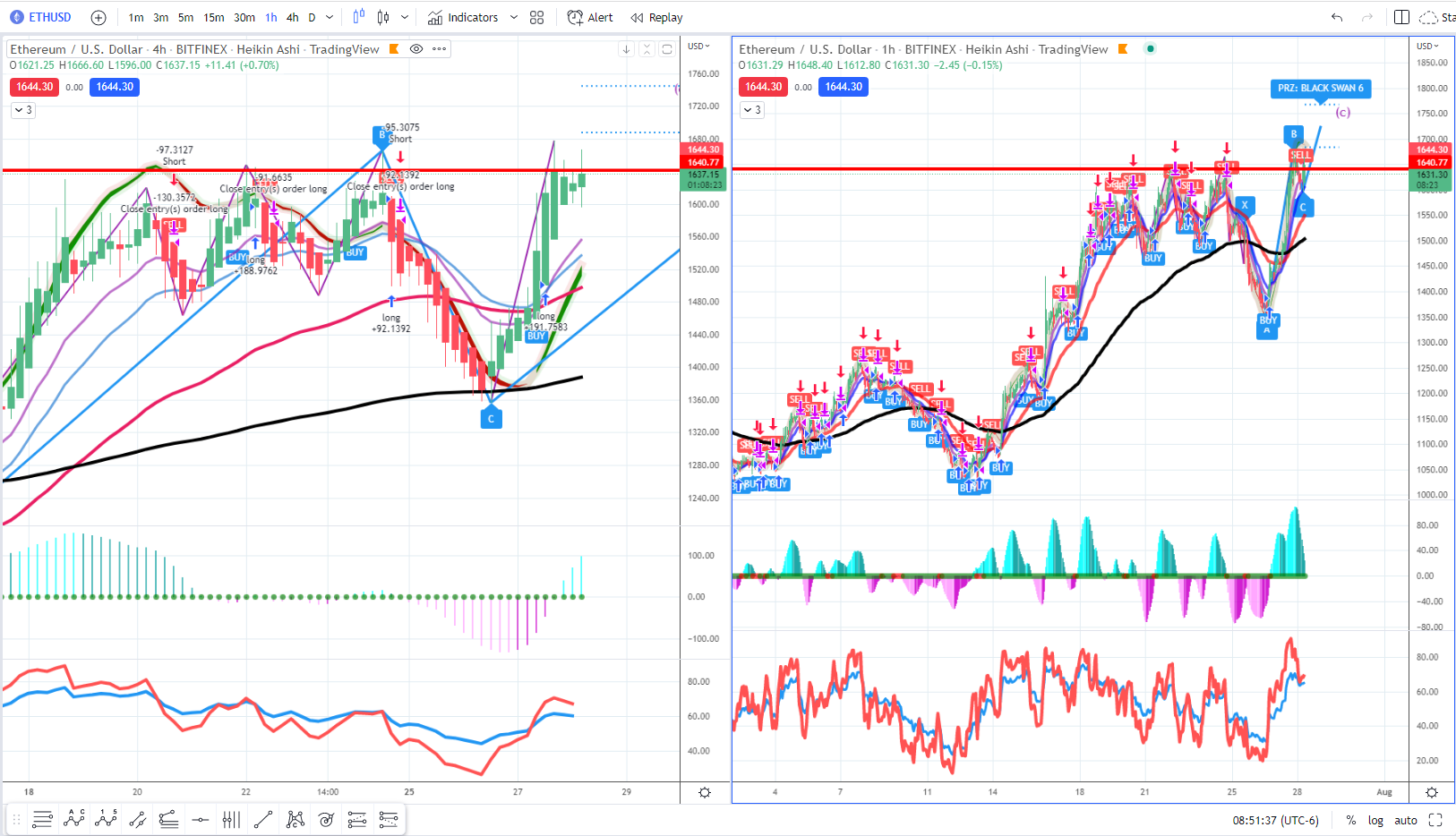Expand the indicator legend '3' on right chart
This screenshot has width=1456, height=836.
[752, 110]
